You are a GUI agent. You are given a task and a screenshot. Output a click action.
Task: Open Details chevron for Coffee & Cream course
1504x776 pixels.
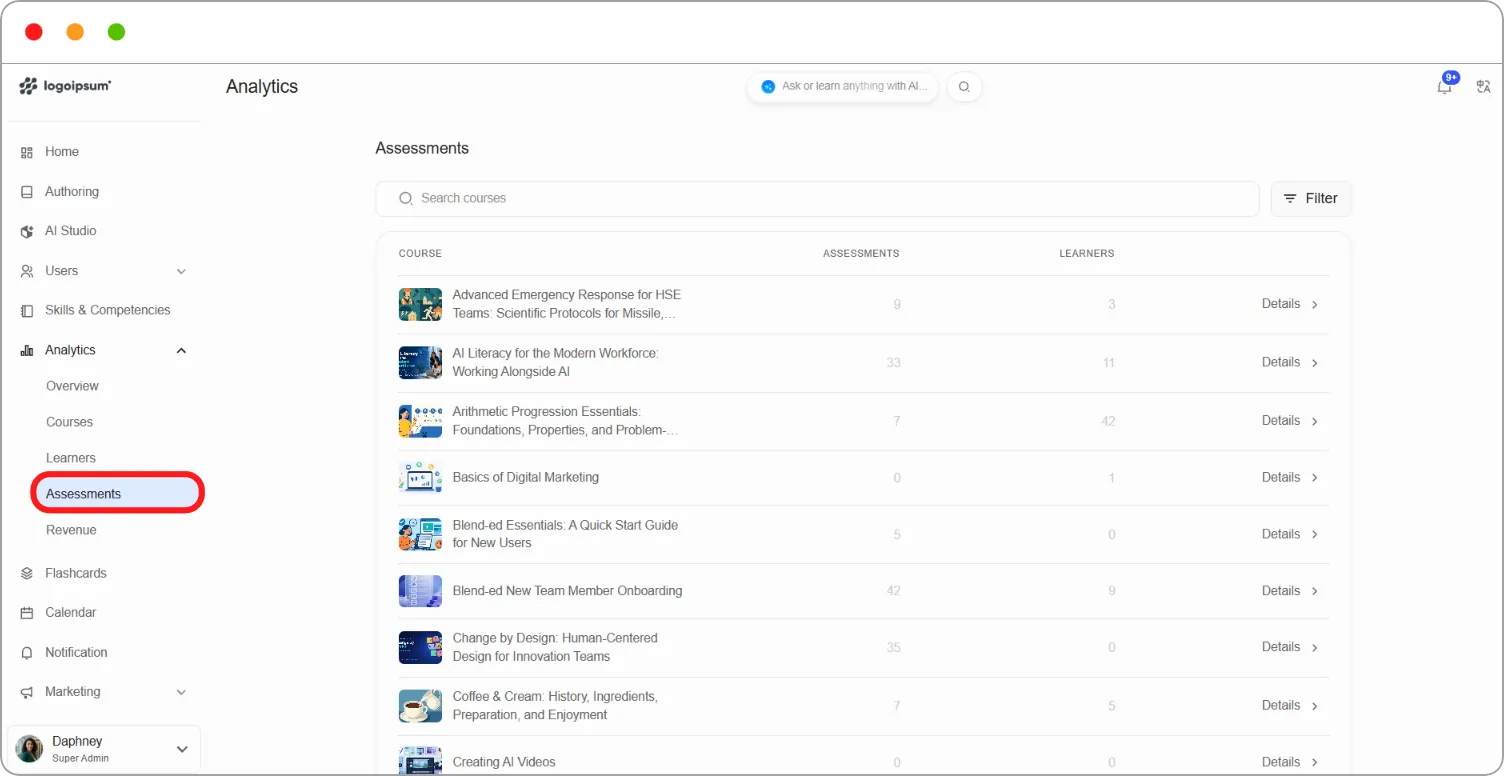(x=1315, y=706)
